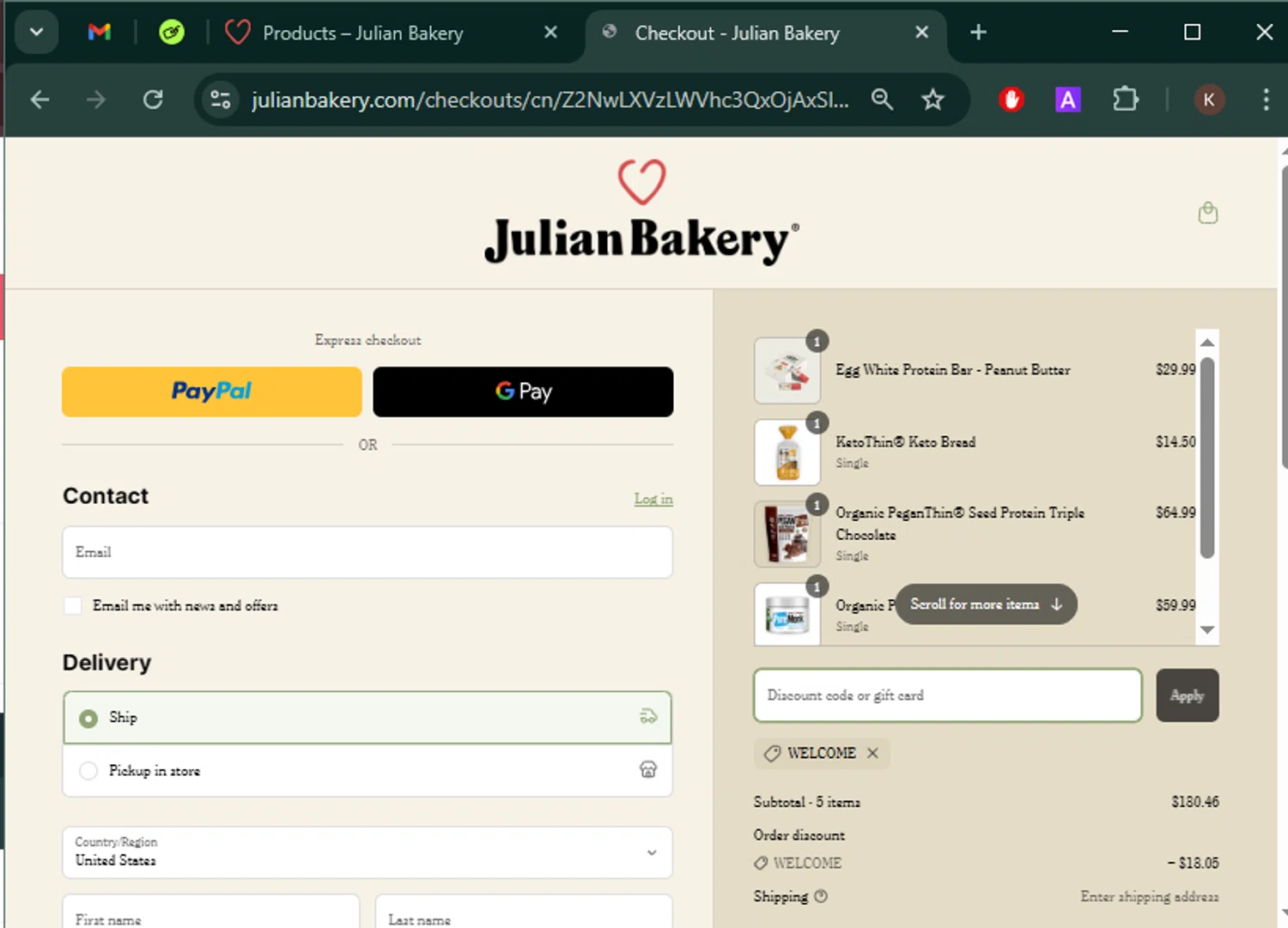The width and height of the screenshot is (1288, 928).
Task: Switch to Checkout - Julian Bakery tab
Action: [737, 33]
